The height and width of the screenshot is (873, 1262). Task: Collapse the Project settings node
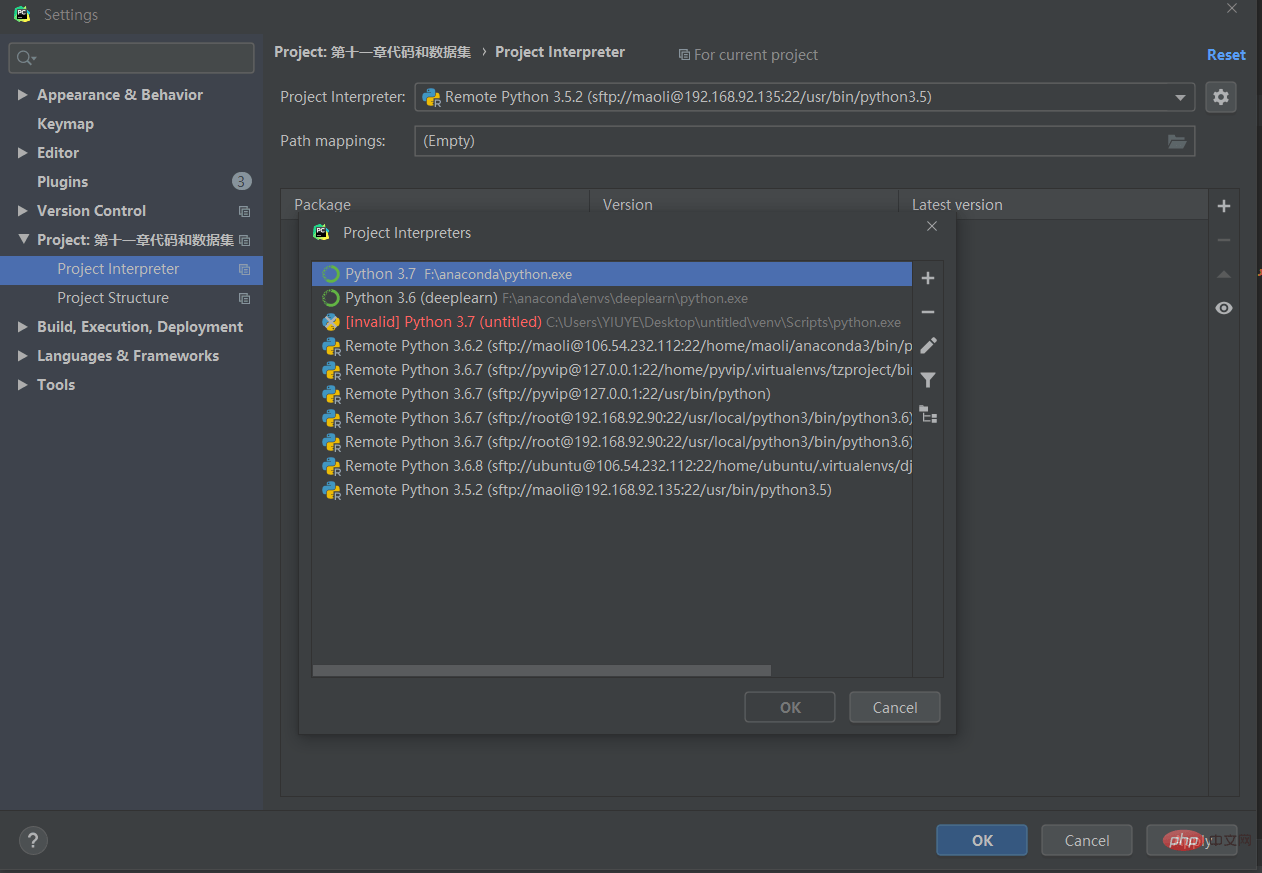click(x=23, y=240)
